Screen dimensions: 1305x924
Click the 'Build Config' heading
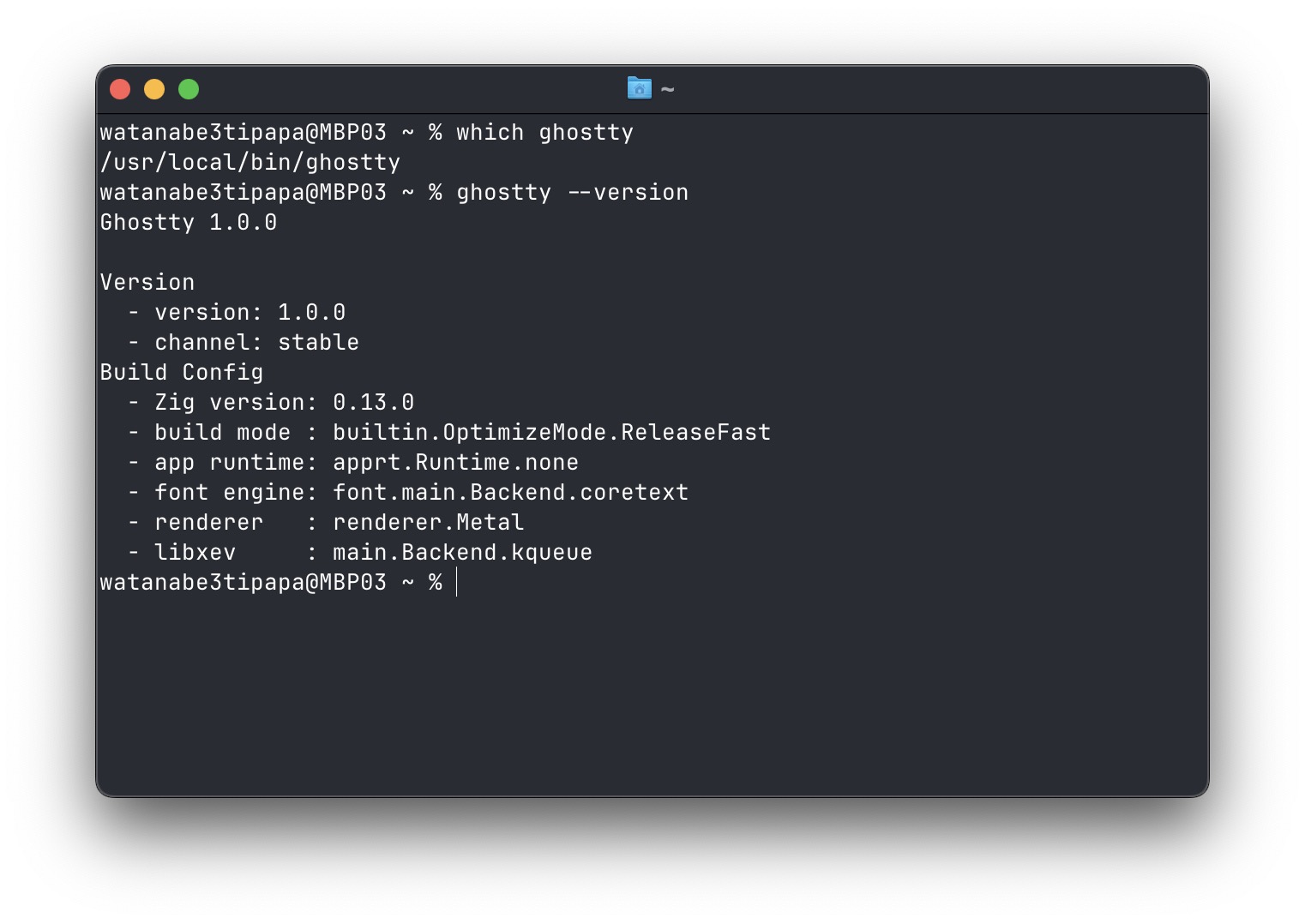point(182,373)
